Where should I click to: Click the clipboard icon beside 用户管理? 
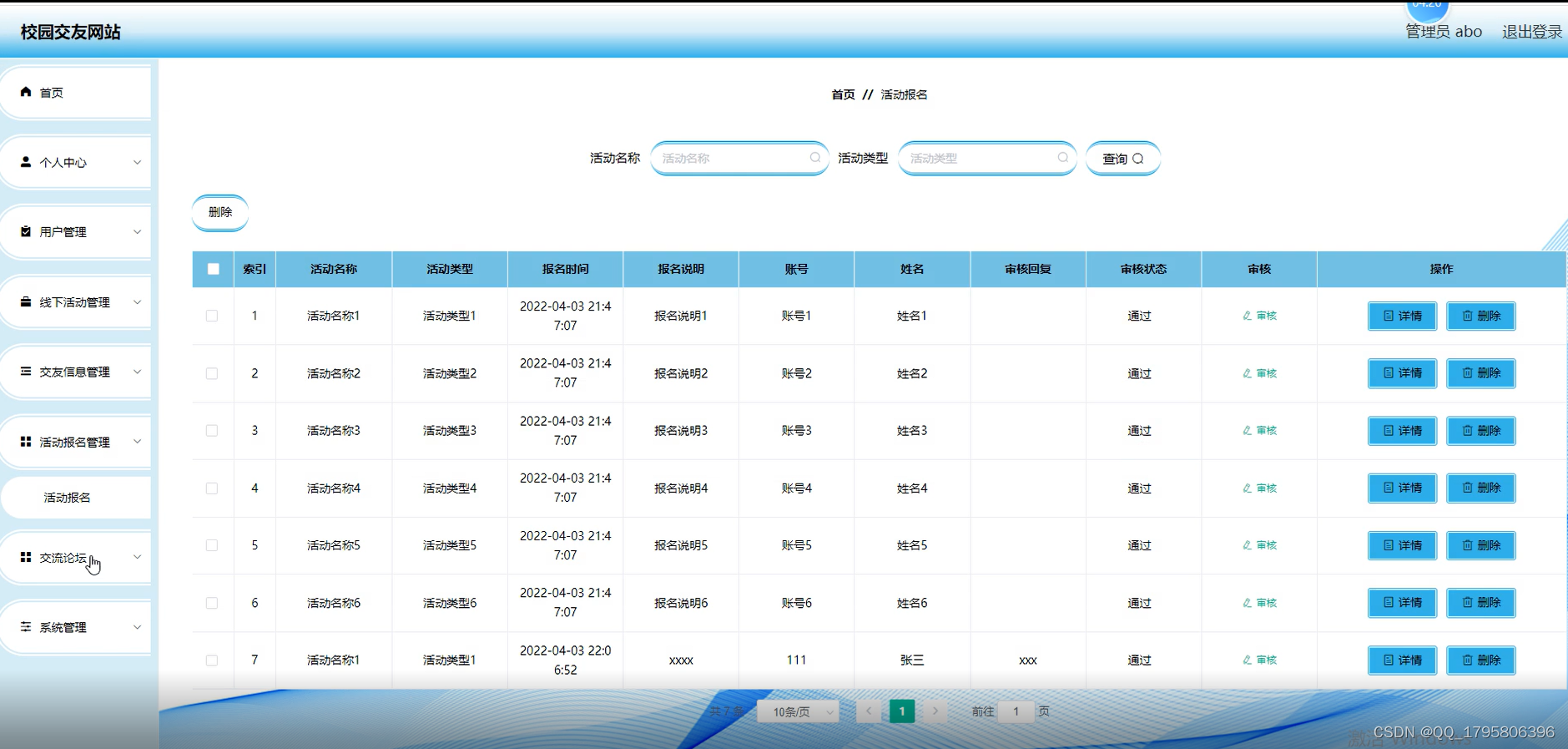point(26,231)
